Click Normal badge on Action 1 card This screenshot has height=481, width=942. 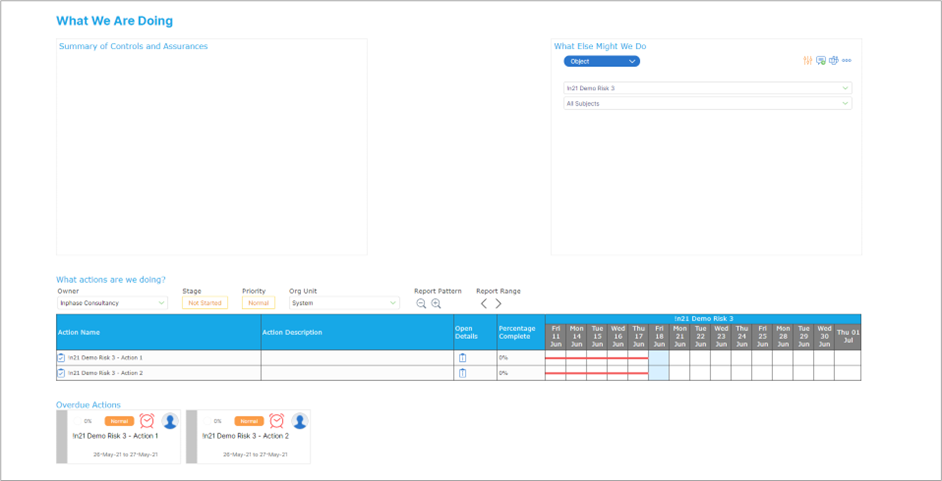point(119,421)
